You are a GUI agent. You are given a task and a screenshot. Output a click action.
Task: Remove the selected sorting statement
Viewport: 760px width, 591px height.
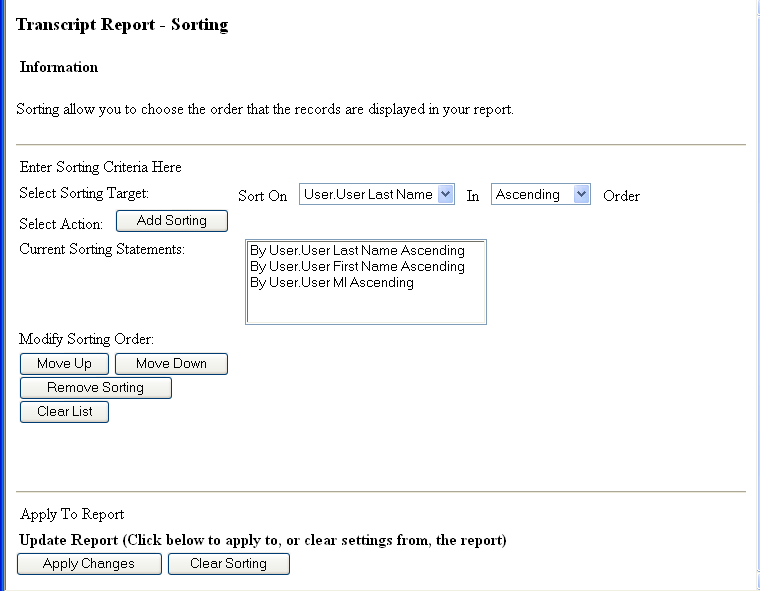tap(95, 387)
